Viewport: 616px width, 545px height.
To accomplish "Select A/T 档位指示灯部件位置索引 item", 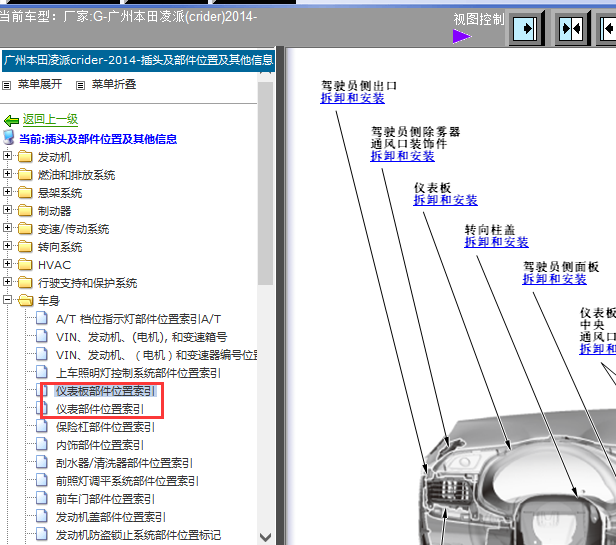I will pyautogui.click(x=138, y=319).
